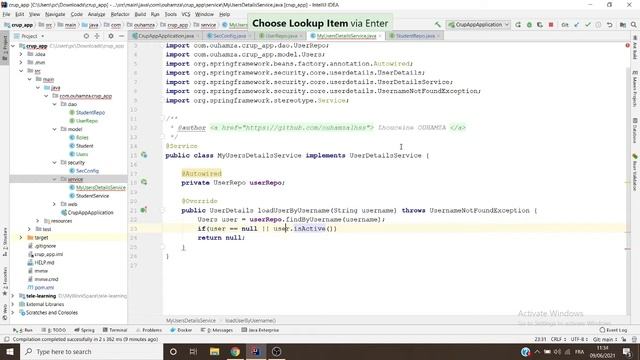
Task: Click the Search Everywhere magnifier icon
Action: [633, 24]
